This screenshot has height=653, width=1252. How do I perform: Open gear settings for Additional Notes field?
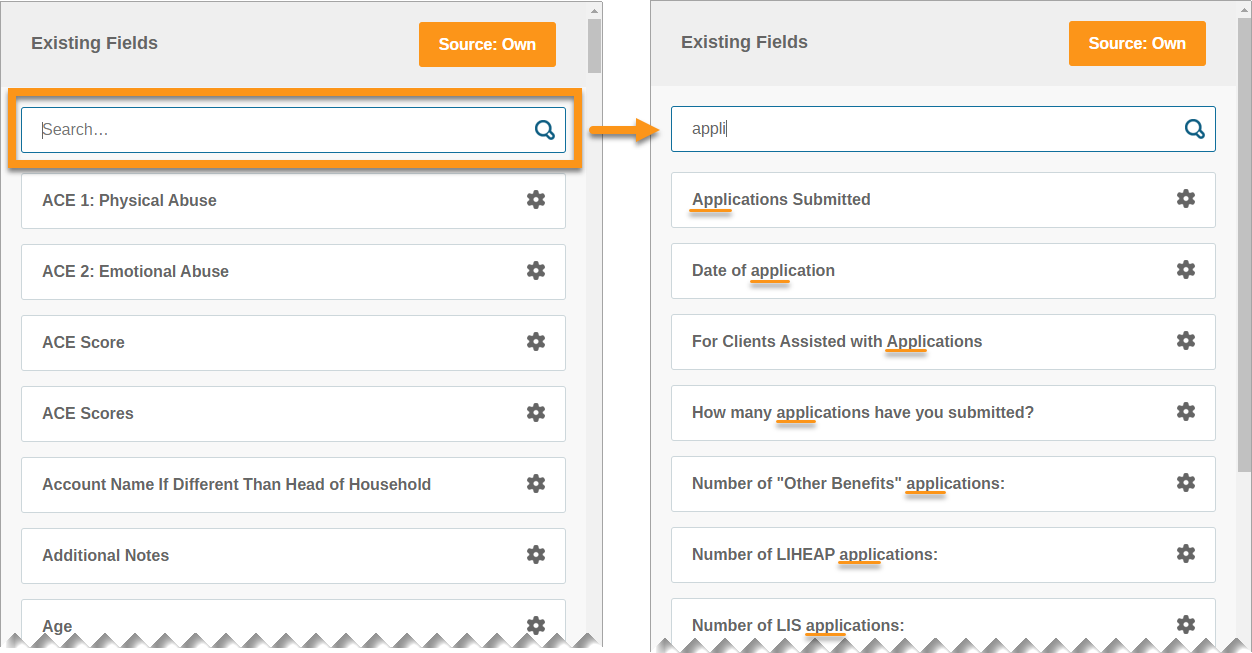click(536, 555)
